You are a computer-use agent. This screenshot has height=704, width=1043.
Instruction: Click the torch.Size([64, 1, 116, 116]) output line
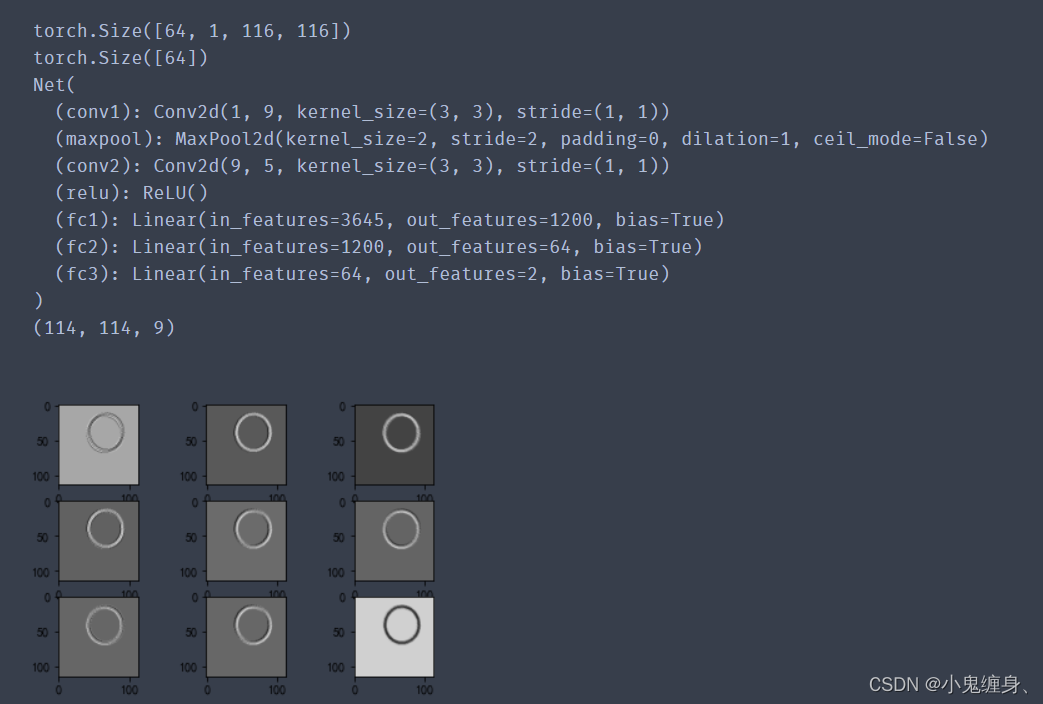pyautogui.click(x=192, y=31)
